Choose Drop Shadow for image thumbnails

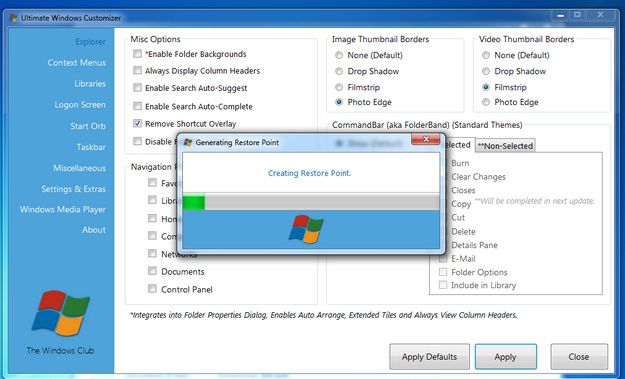pos(339,71)
